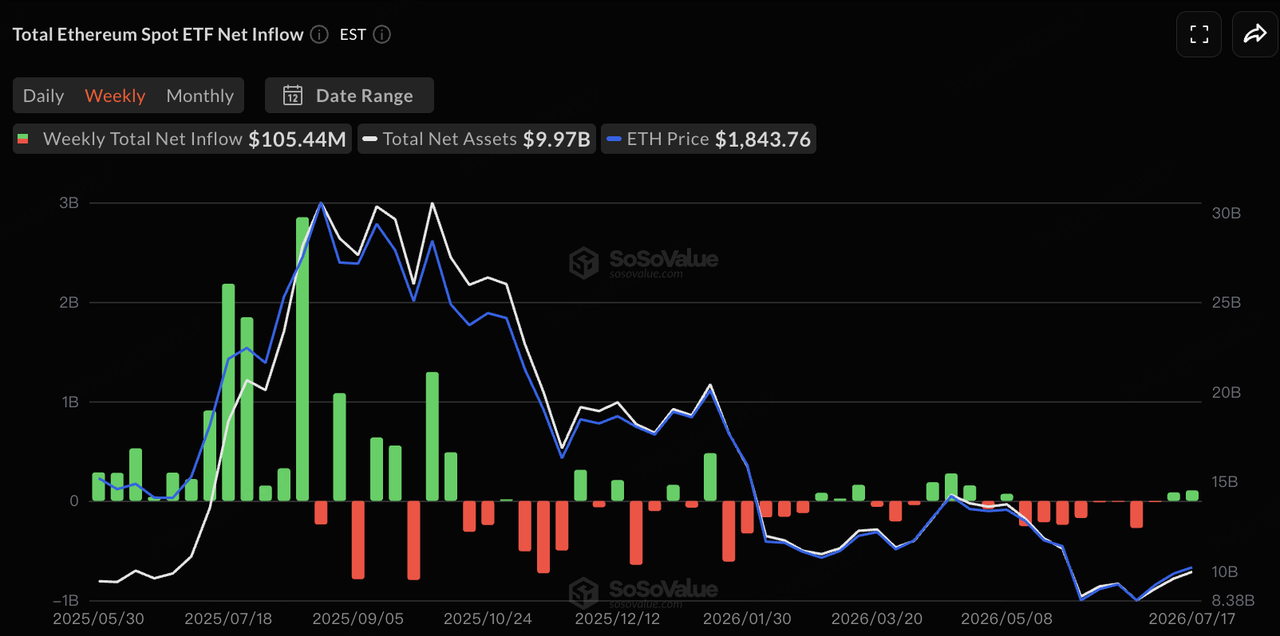
Task: Click the fullscreen expand icon
Action: pyautogui.click(x=1199, y=35)
